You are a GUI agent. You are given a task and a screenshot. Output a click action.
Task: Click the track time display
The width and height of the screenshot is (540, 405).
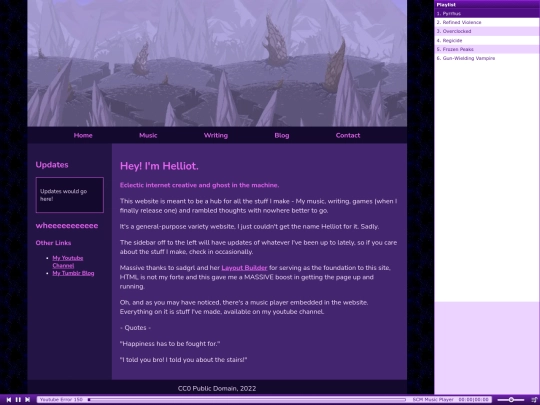point(474,399)
